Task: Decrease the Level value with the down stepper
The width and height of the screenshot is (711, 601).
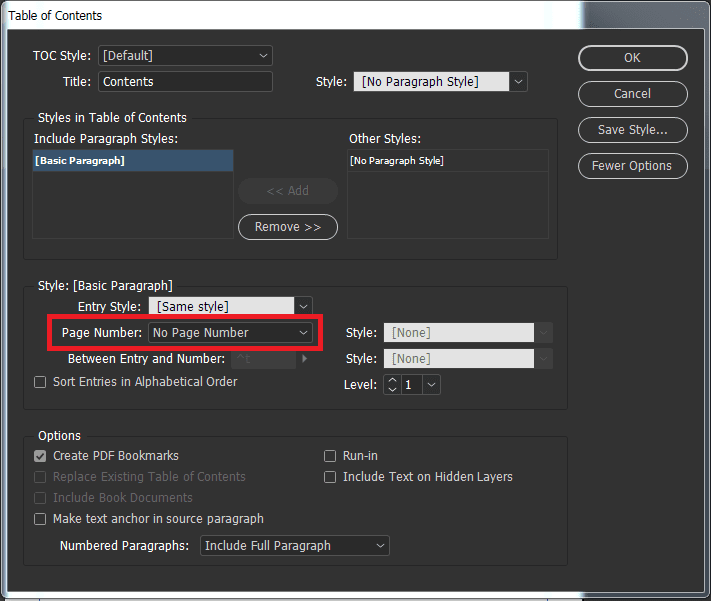Action: [x=392, y=390]
